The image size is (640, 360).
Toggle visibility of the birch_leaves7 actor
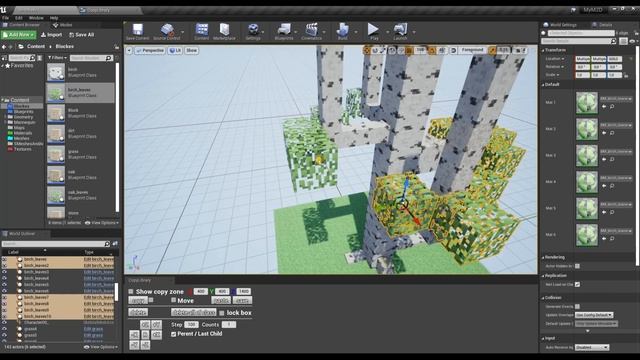(4, 297)
